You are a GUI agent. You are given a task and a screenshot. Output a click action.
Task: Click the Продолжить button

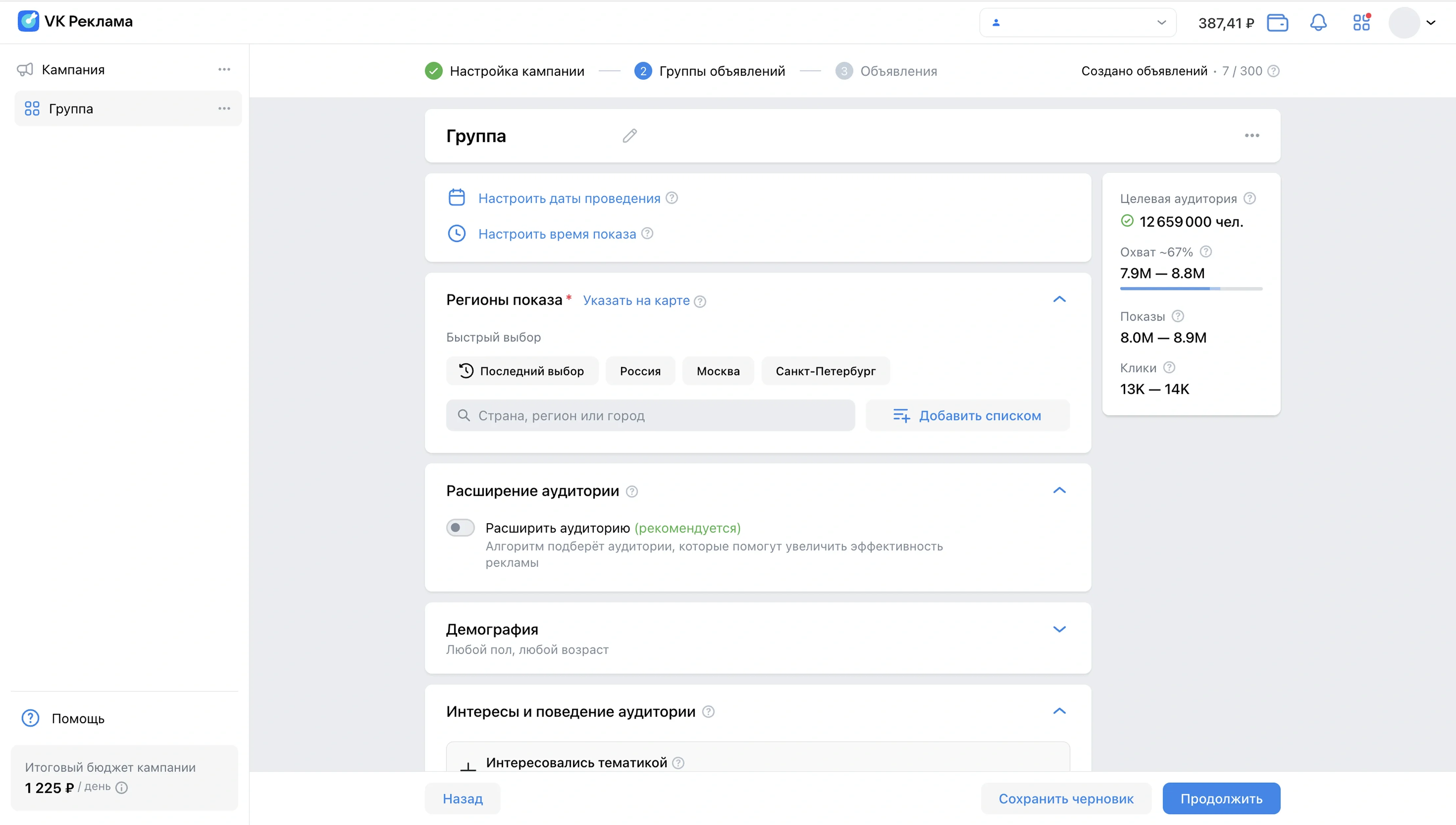1221,798
